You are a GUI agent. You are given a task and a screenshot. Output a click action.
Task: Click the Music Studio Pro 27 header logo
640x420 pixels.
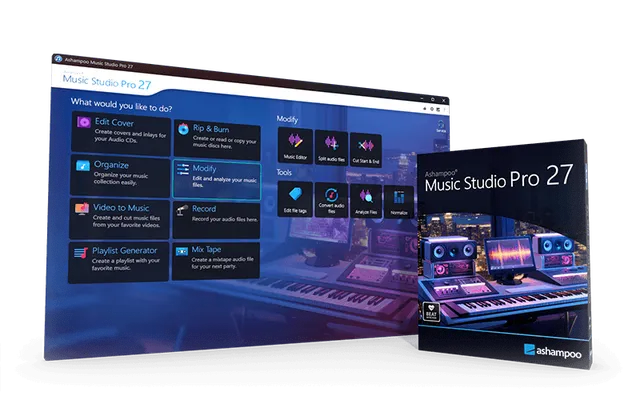pos(107,81)
